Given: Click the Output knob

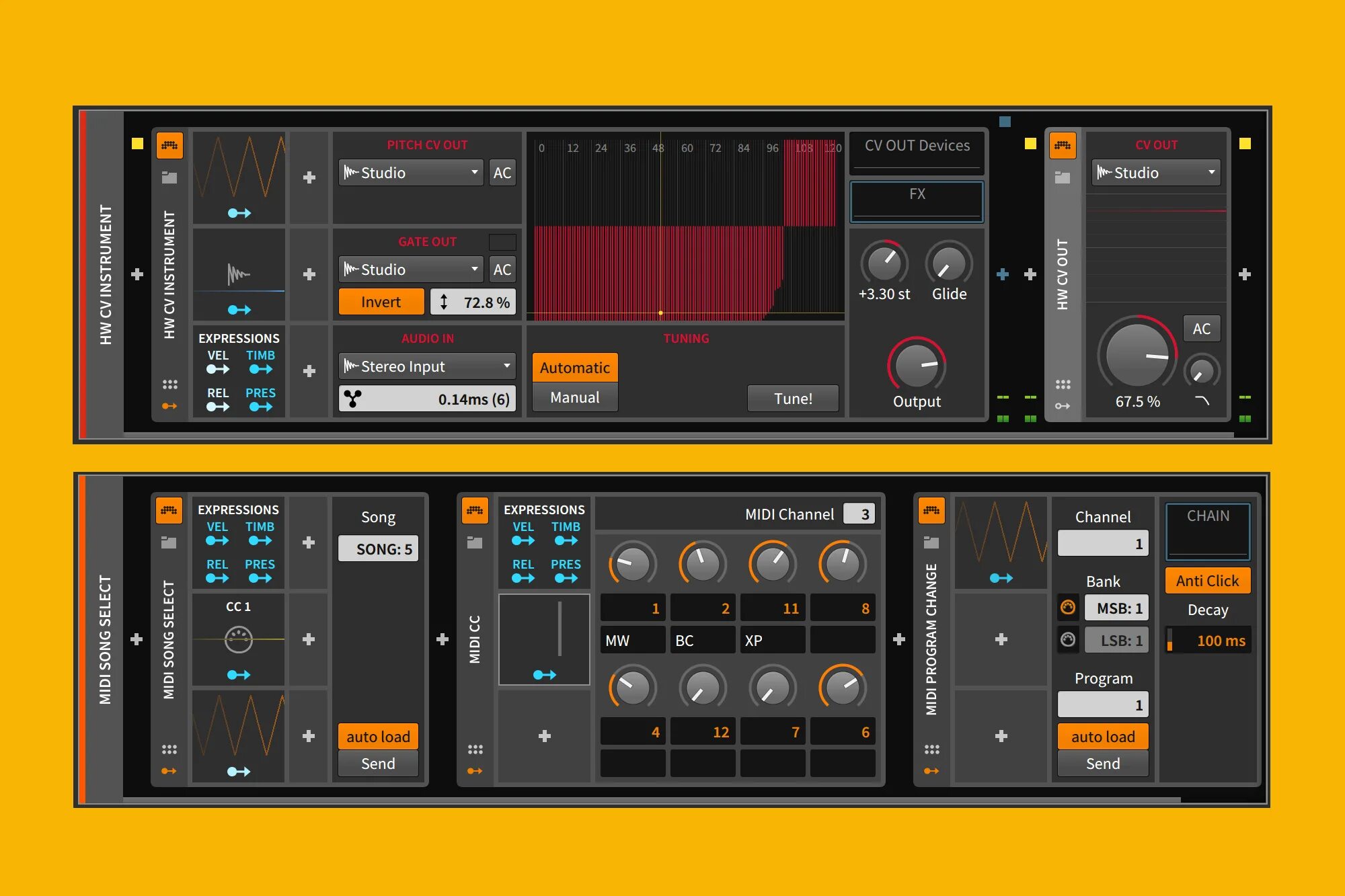Looking at the screenshot, I should (916, 365).
